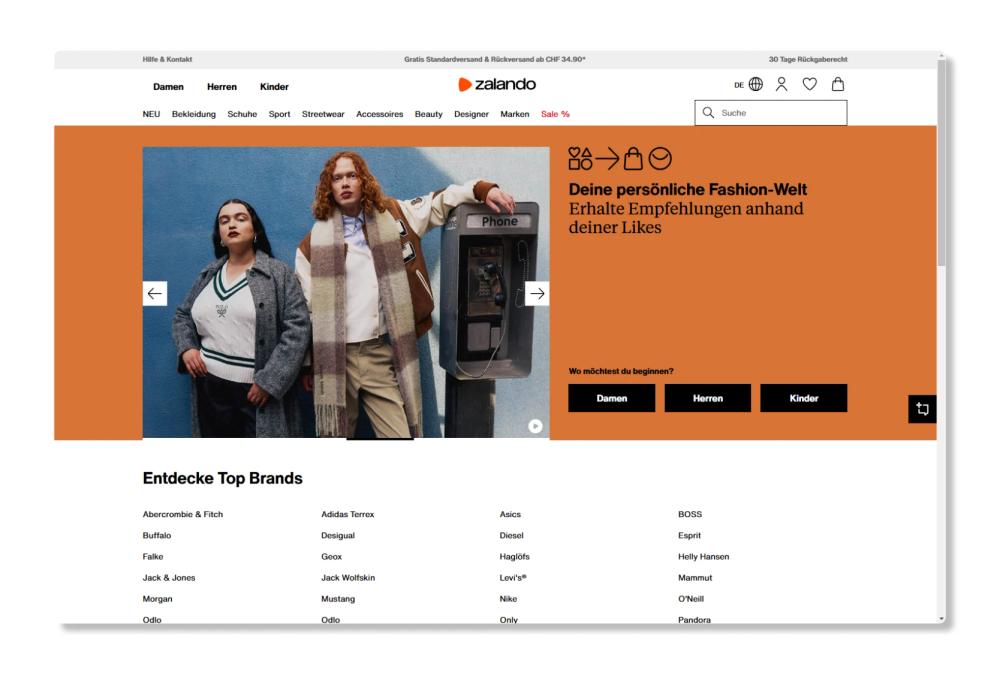The image size is (1000, 674).
Task: Open the wishlist heart icon
Action: 809,84
